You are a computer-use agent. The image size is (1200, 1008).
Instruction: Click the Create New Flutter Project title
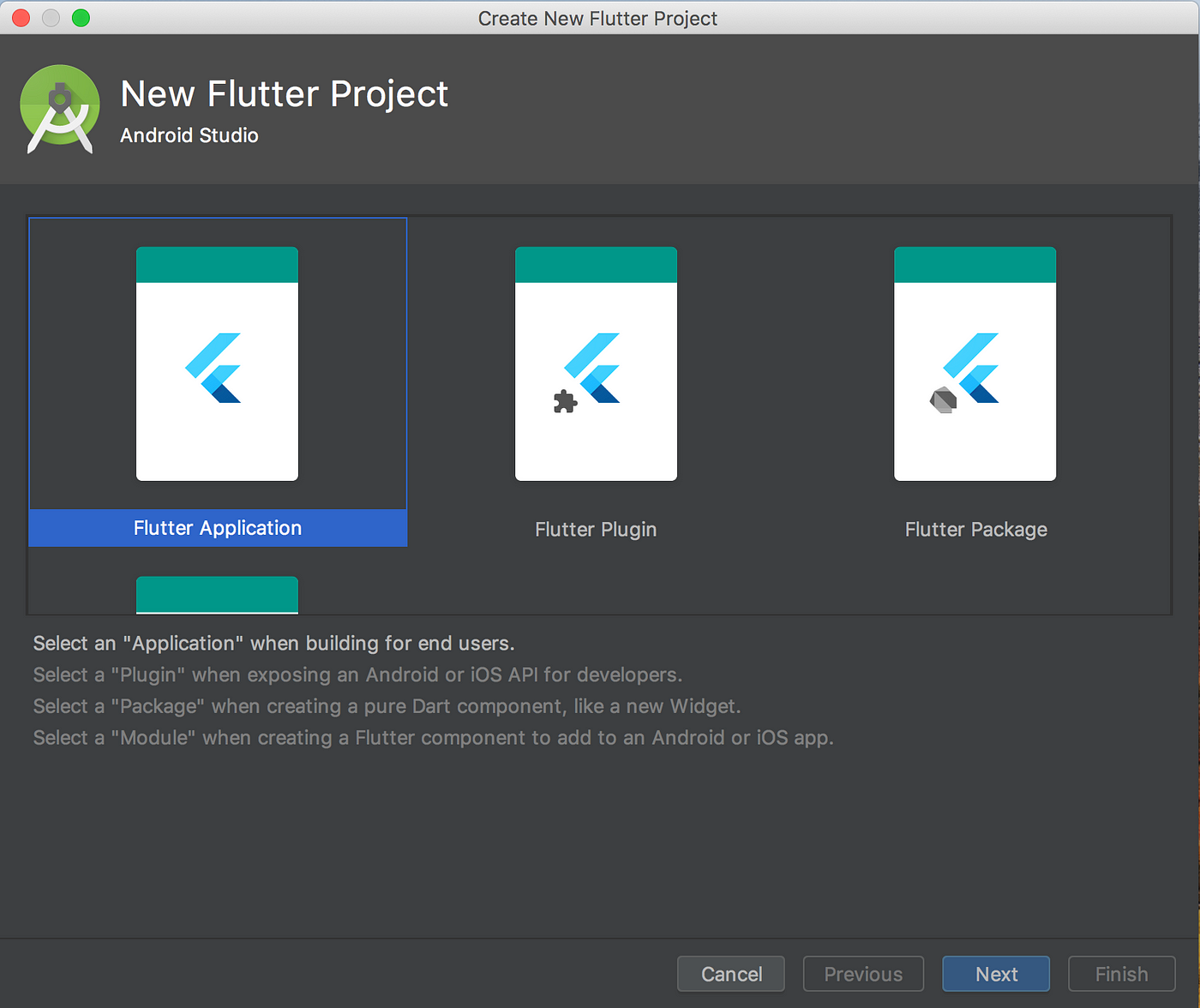click(x=597, y=18)
